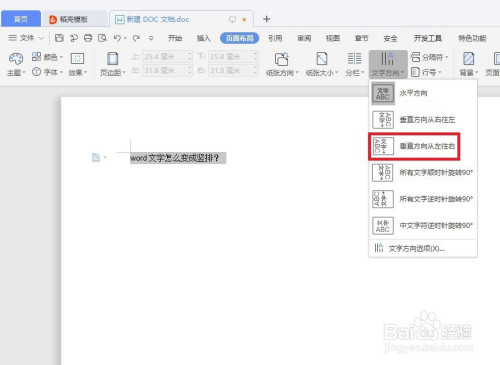500x365 pixels.
Task: Undo the last action
Action: 117,38
